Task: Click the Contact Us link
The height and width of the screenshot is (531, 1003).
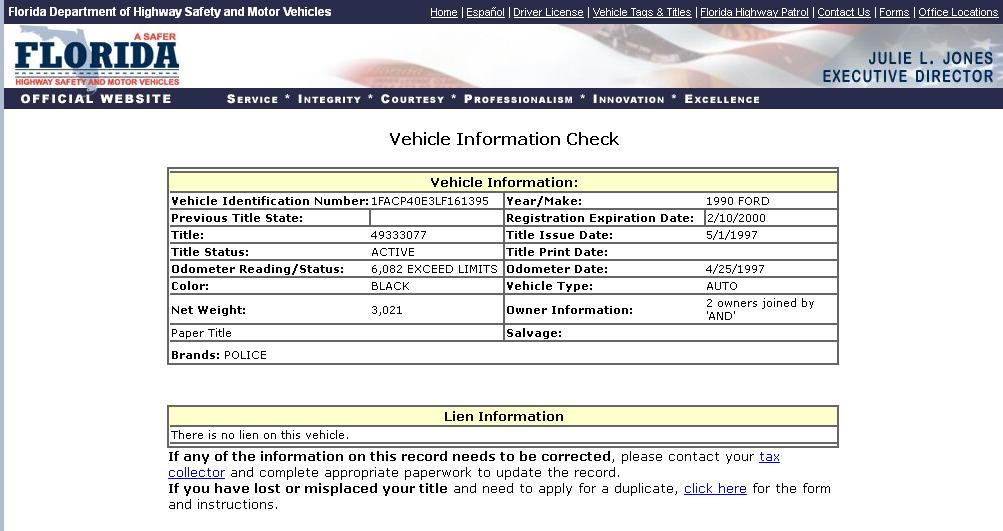Action: [843, 12]
